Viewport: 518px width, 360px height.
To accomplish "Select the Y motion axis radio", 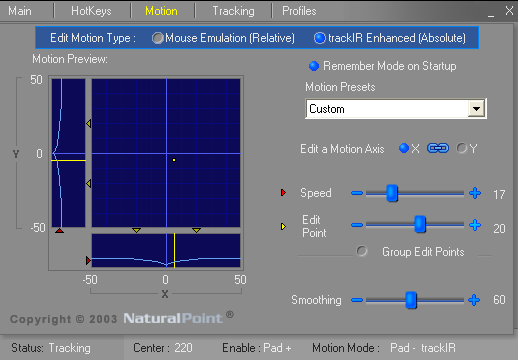I will (x=462, y=148).
